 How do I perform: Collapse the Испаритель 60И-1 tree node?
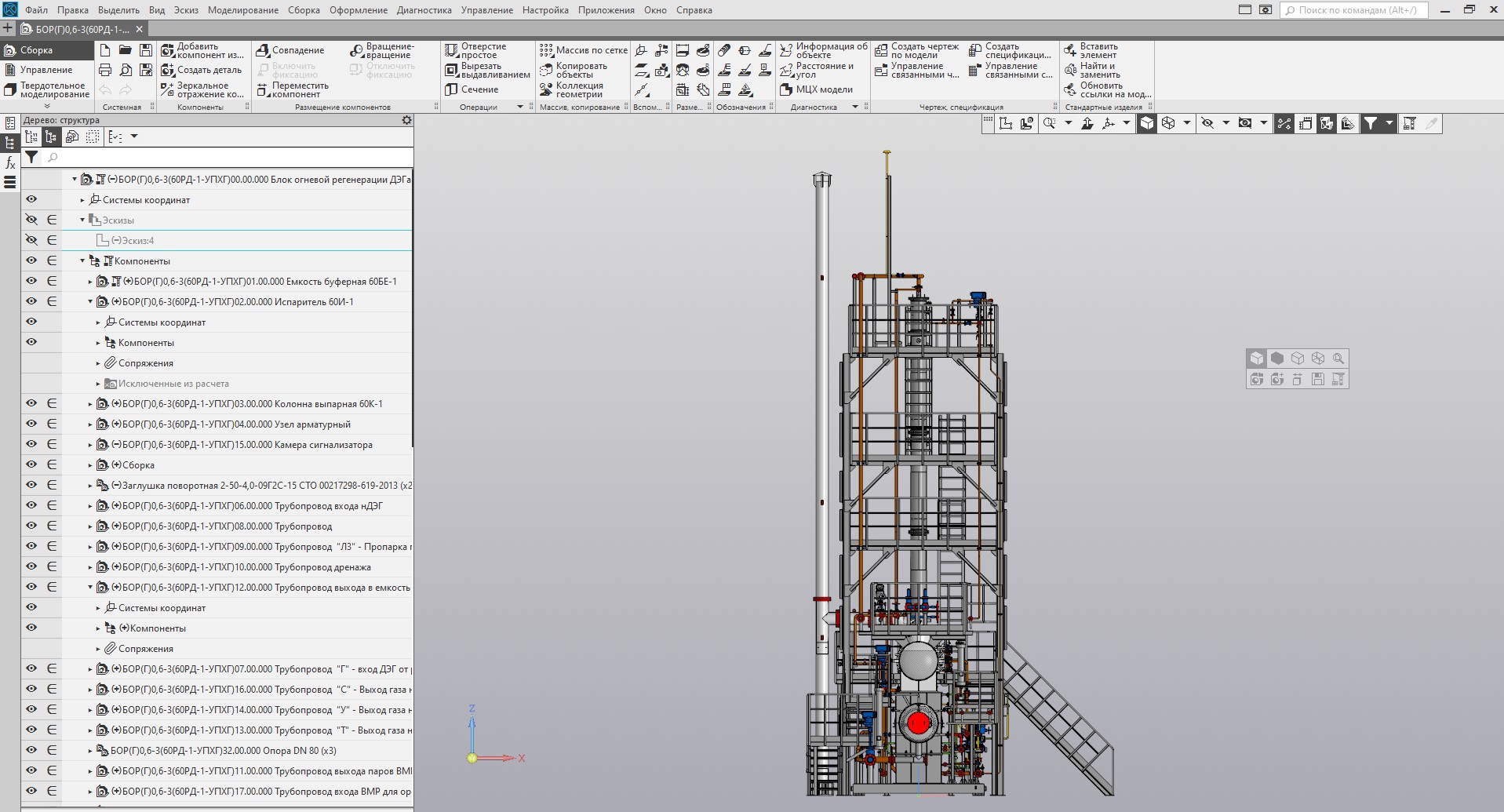pos(90,302)
